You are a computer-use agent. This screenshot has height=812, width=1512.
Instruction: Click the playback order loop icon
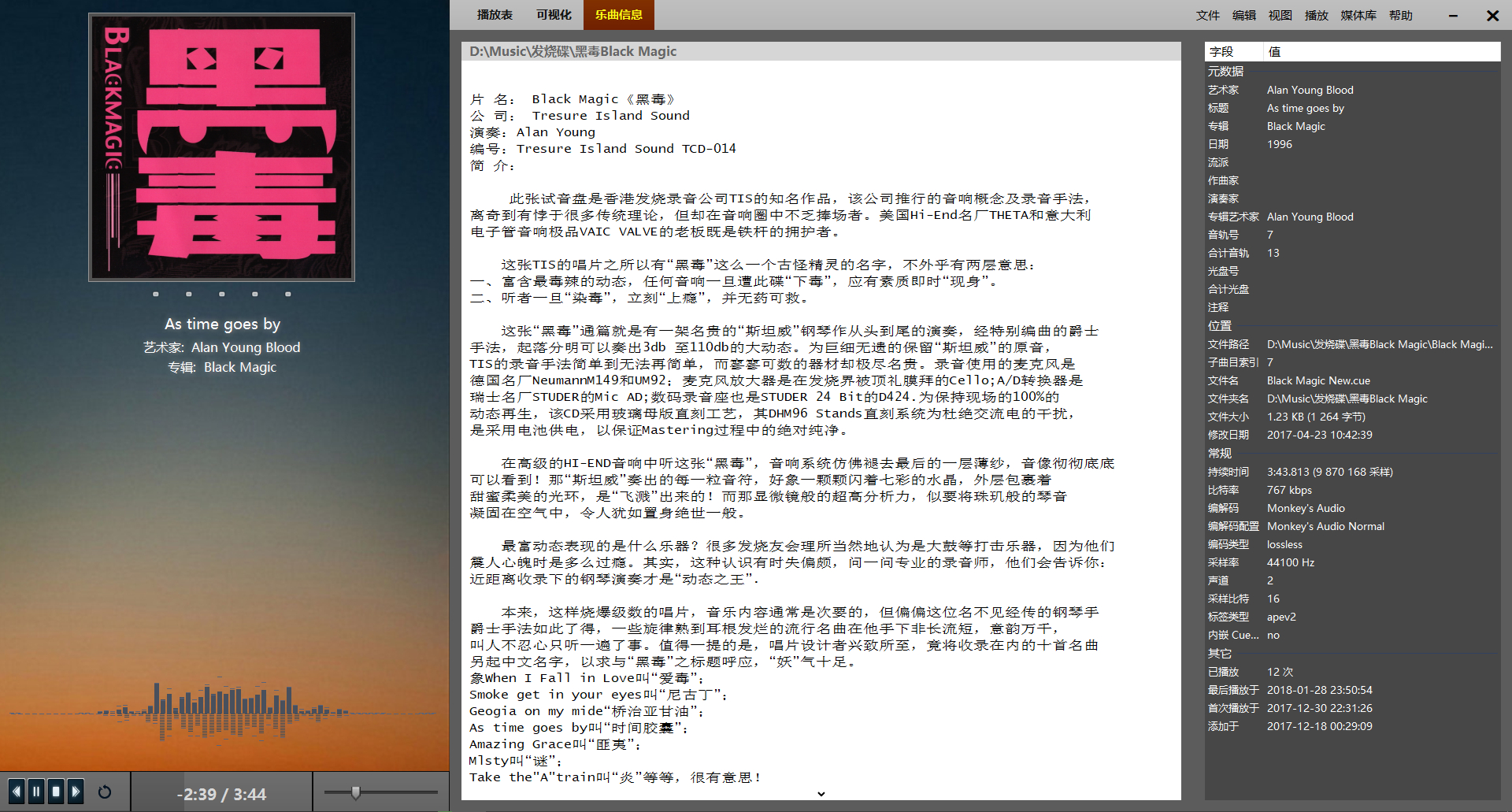tap(105, 792)
